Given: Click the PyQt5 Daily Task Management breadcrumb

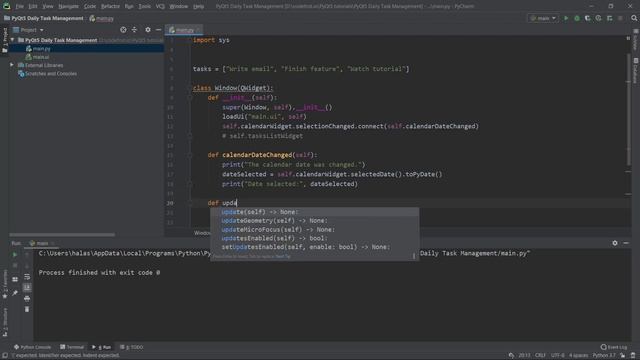Looking at the screenshot, I should tap(43, 18).
